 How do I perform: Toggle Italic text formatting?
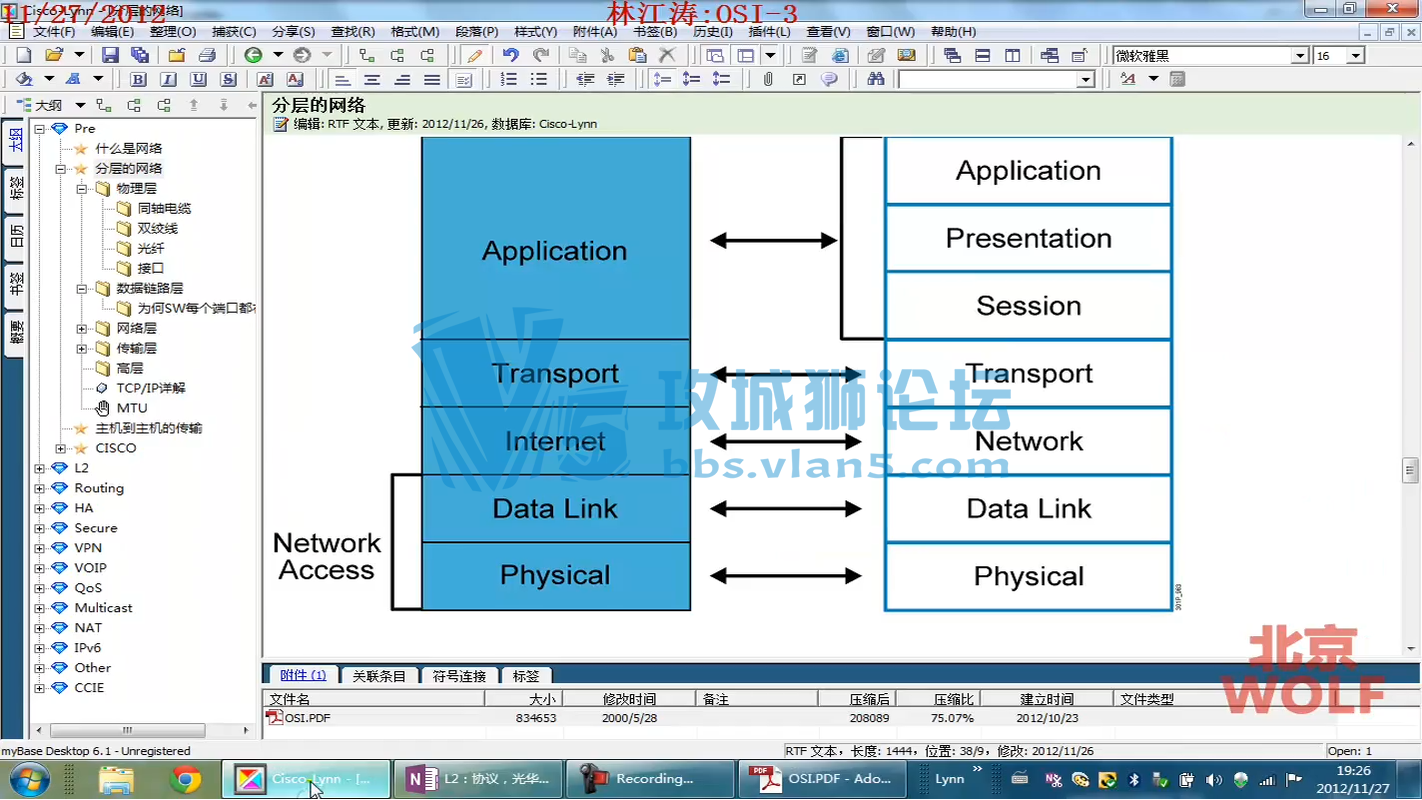click(168, 80)
